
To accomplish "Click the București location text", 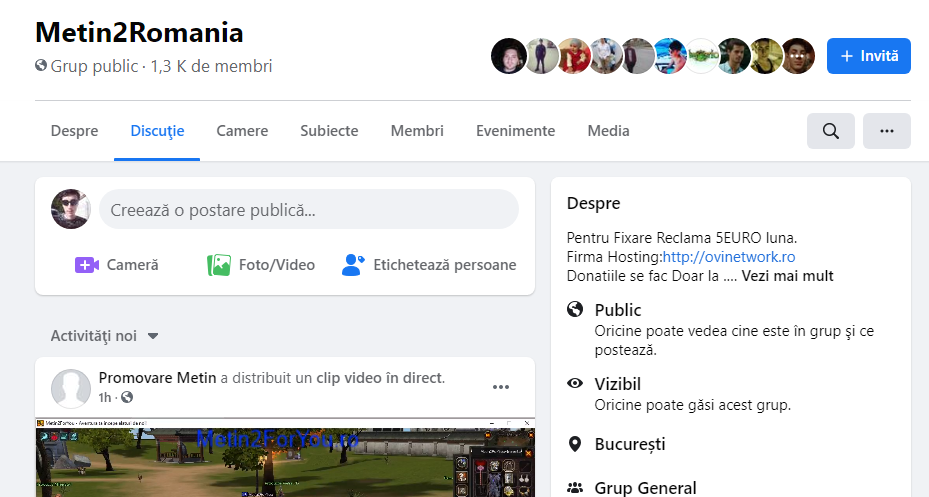I will pyautogui.click(x=630, y=444).
